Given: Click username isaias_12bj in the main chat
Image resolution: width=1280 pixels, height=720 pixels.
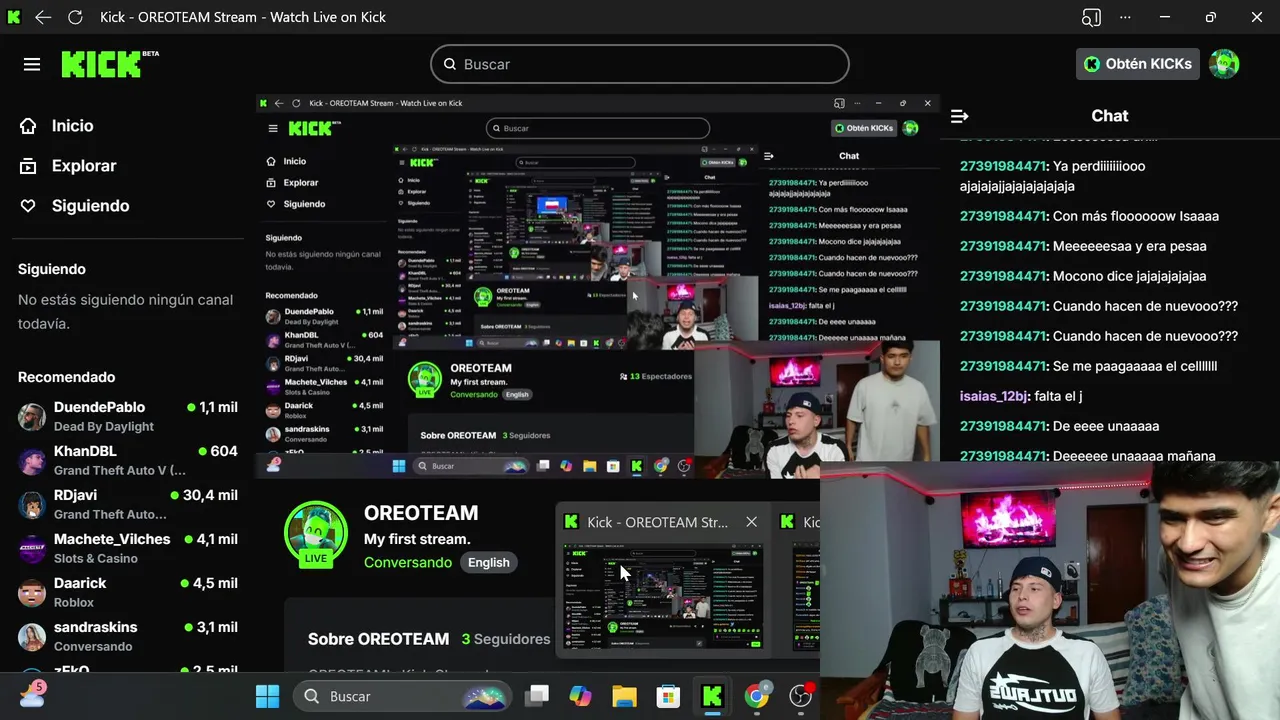Looking at the screenshot, I should [993, 396].
